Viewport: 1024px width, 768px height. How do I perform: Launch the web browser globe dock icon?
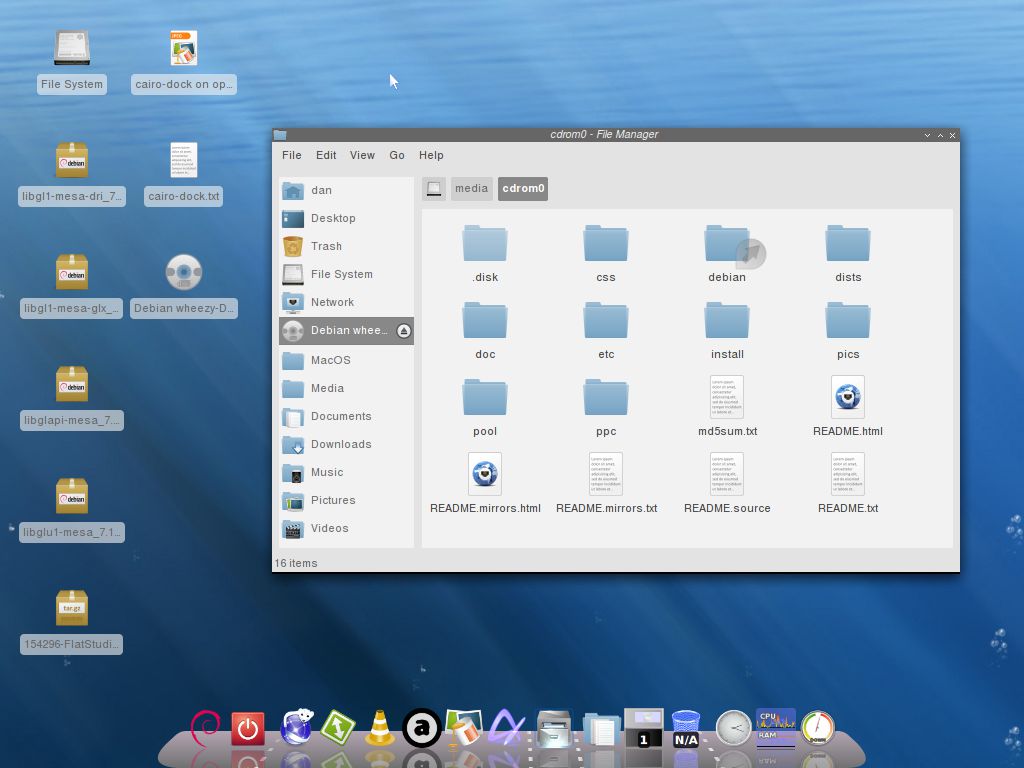pos(296,727)
